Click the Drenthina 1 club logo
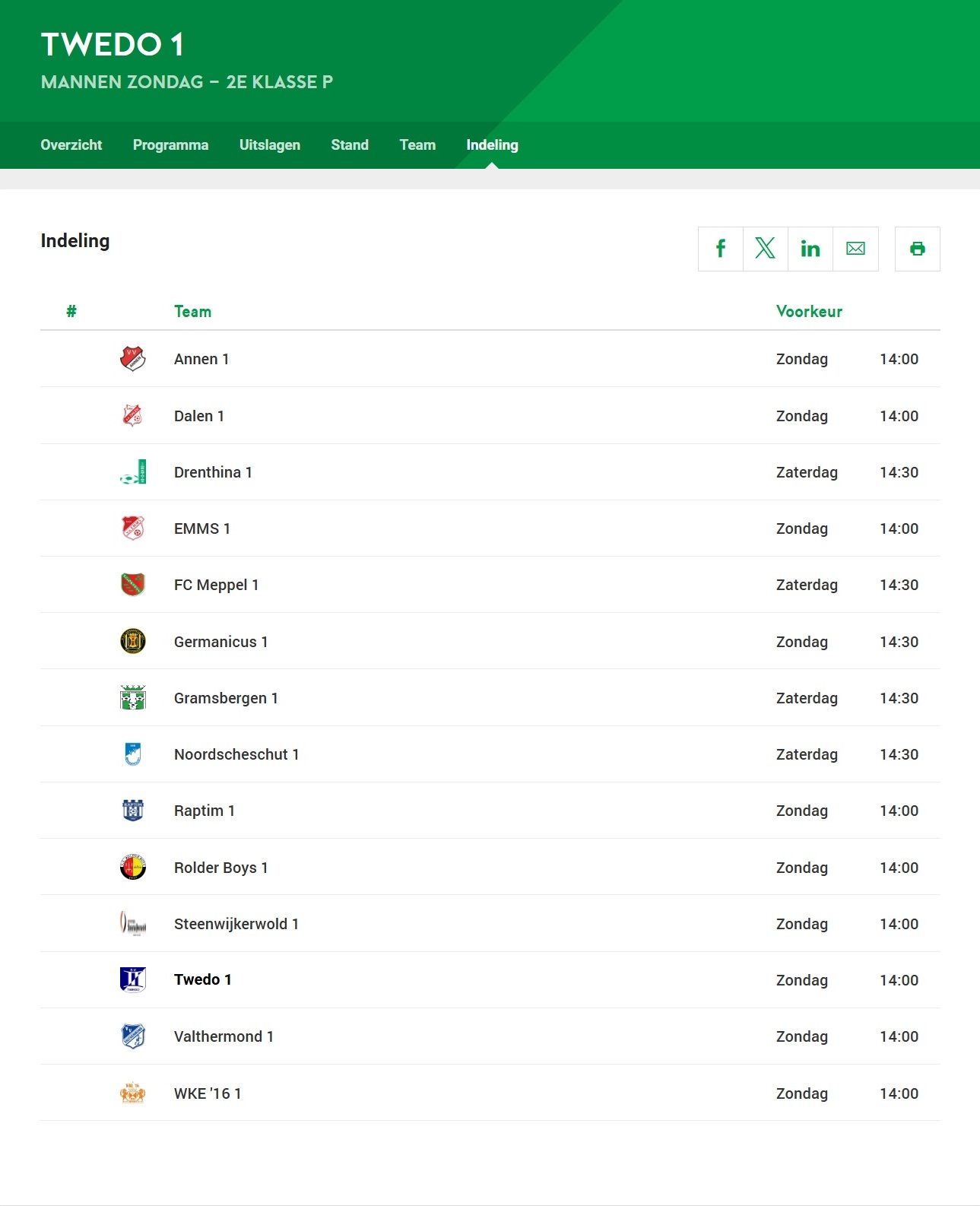The height and width of the screenshot is (1206, 980). coord(133,472)
